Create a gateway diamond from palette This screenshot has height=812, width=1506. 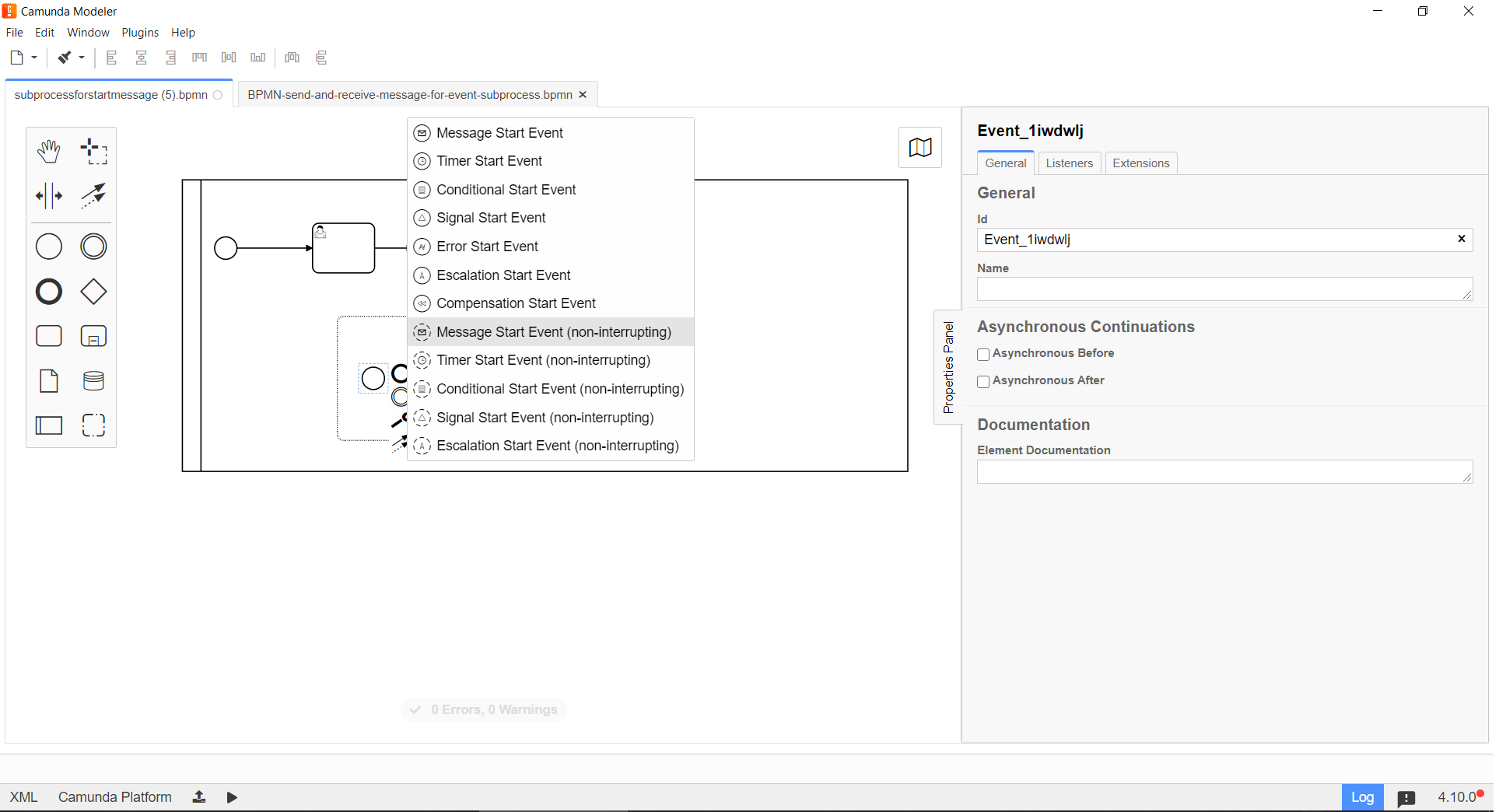[93, 292]
